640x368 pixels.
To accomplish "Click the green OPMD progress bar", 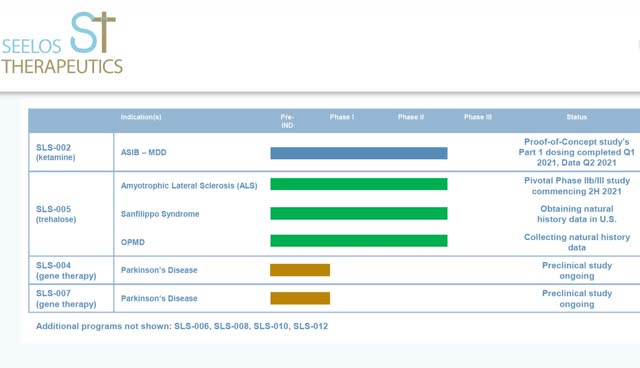I will (x=359, y=241).
